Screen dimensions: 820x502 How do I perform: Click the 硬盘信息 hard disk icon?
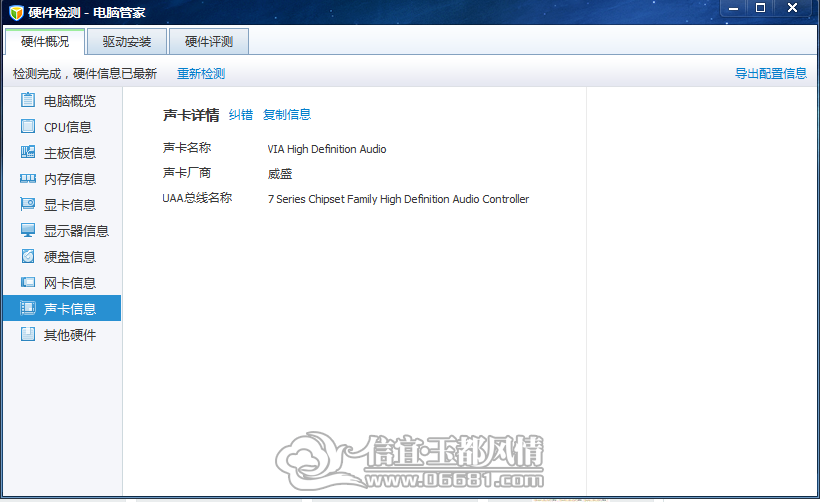(x=28, y=256)
